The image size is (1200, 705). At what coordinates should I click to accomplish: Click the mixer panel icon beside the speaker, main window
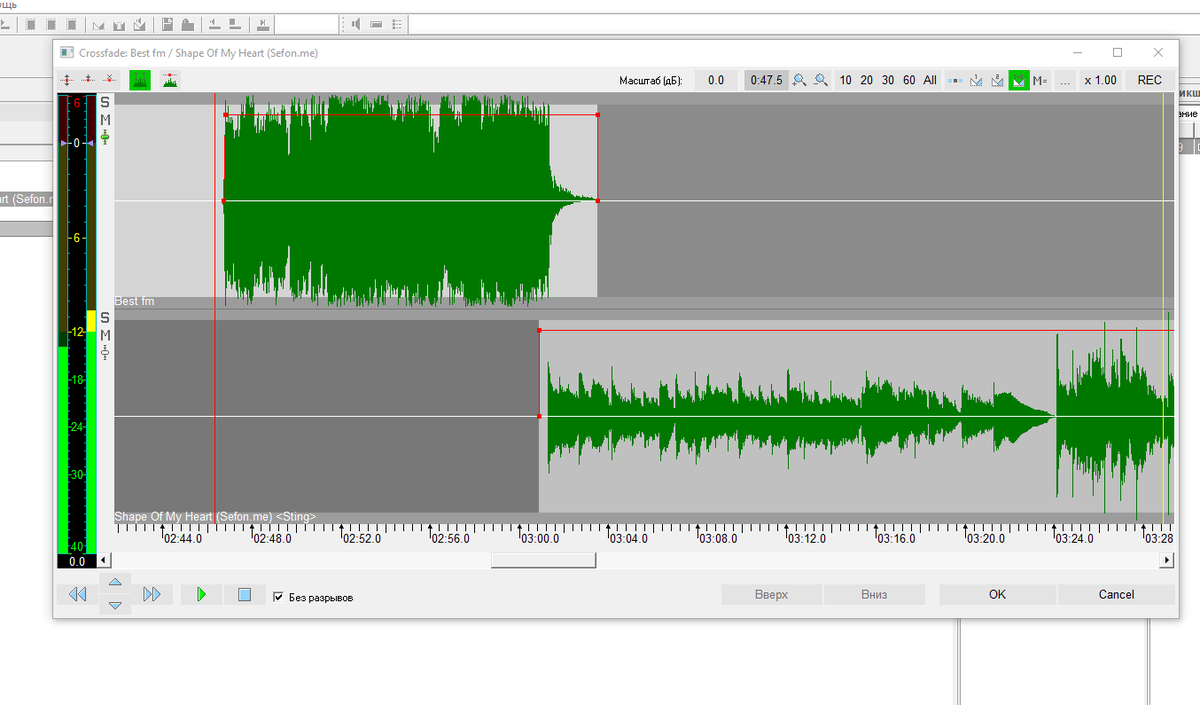coord(376,23)
